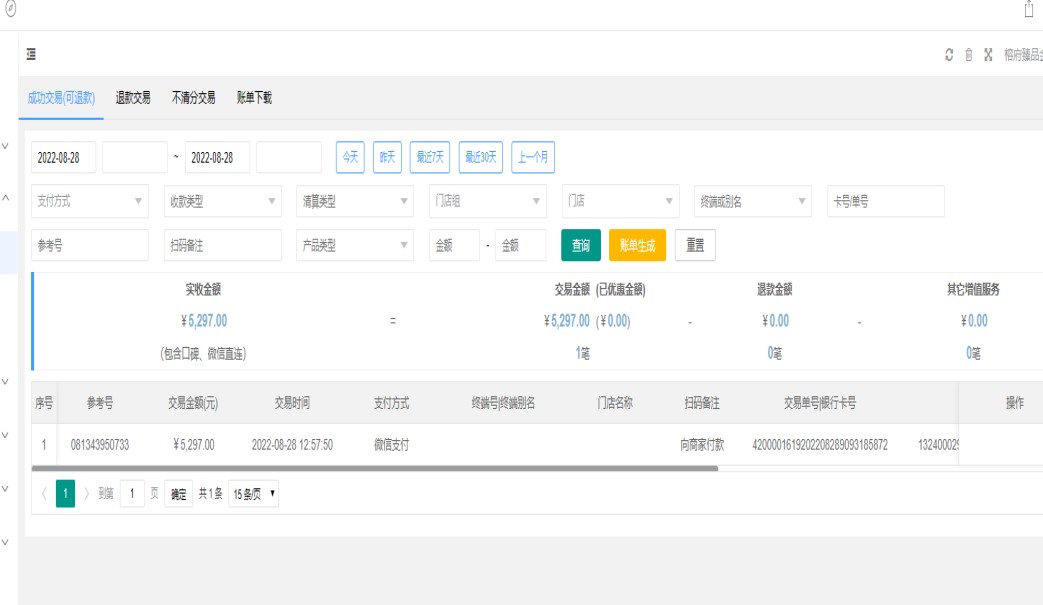
Task: Open the 账单下载 tab
Action: pos(254,98)
